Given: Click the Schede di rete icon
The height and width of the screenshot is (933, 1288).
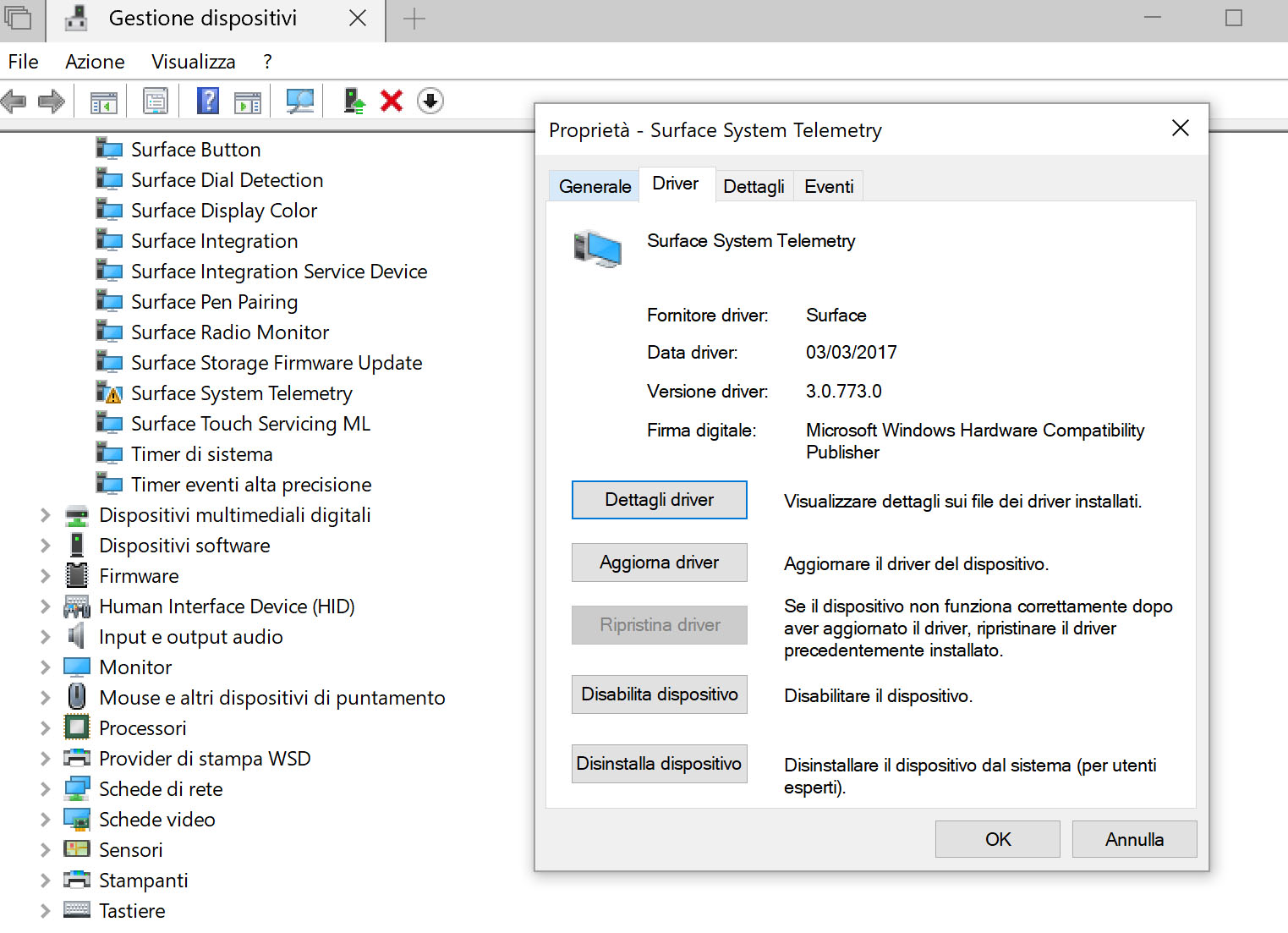Looking at the screenshot, I should pyautogui.click(x=77, y=788).
